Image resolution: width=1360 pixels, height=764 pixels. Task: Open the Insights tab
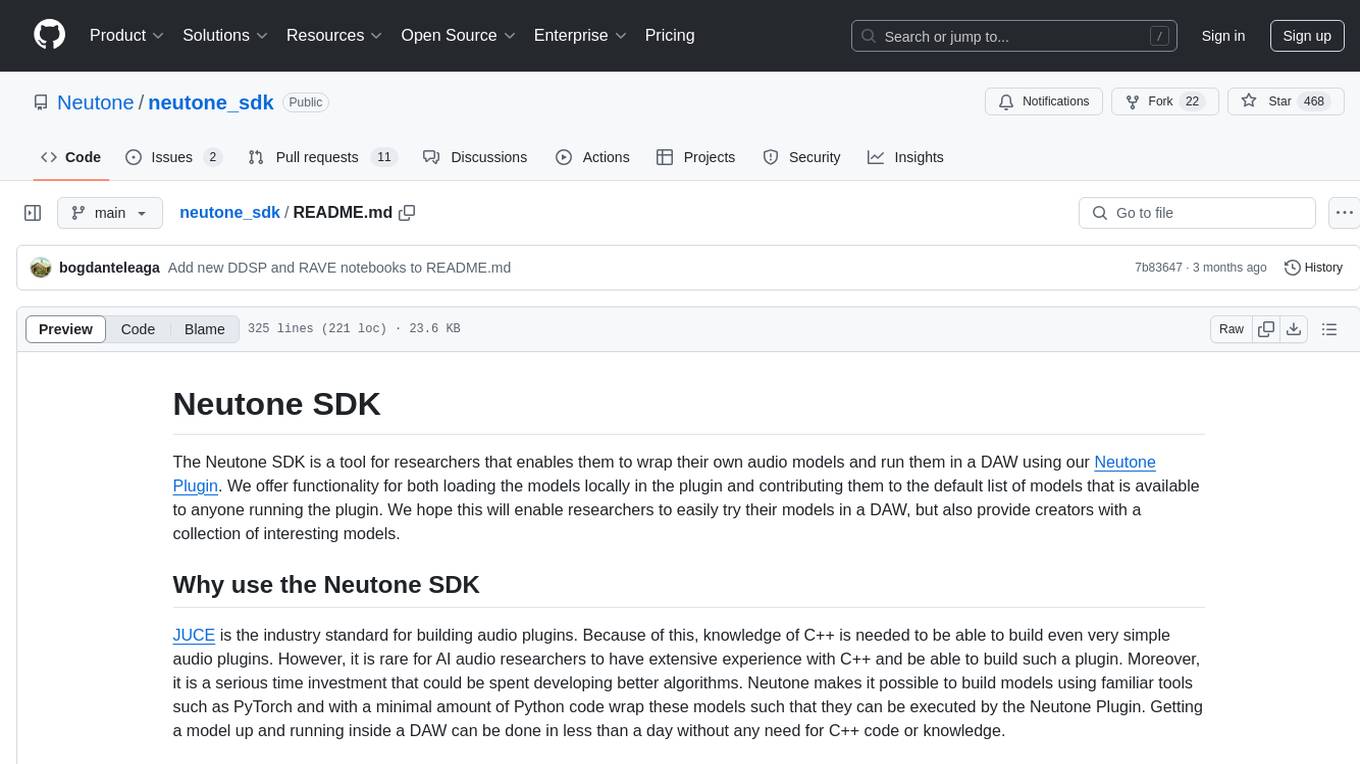coord(905,157)
